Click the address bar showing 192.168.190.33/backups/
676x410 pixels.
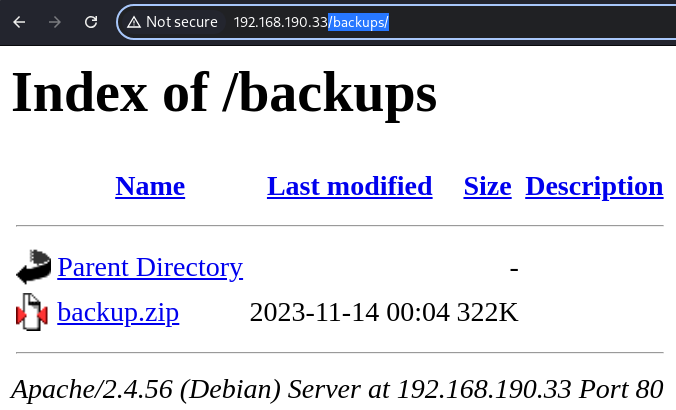click(x=397, y=22)
